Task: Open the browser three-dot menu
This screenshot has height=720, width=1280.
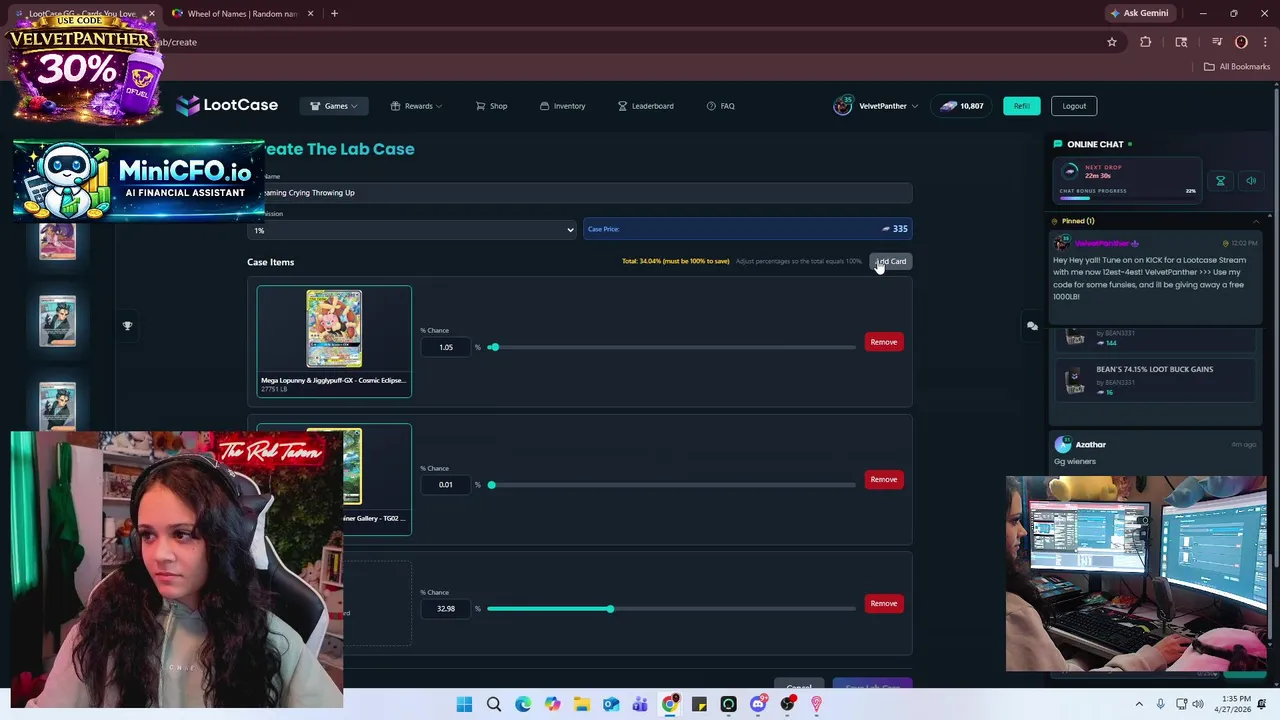Action: point(1264,42)
